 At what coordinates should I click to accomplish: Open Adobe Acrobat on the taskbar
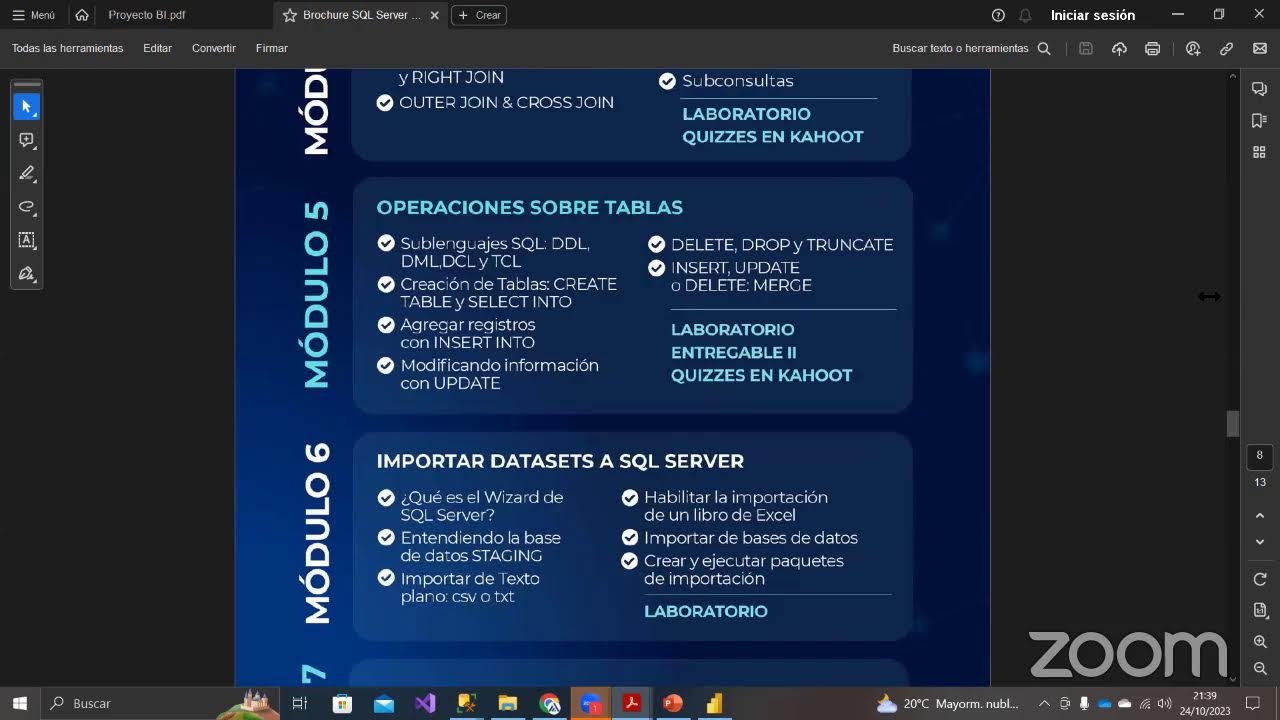coord(632,703)
